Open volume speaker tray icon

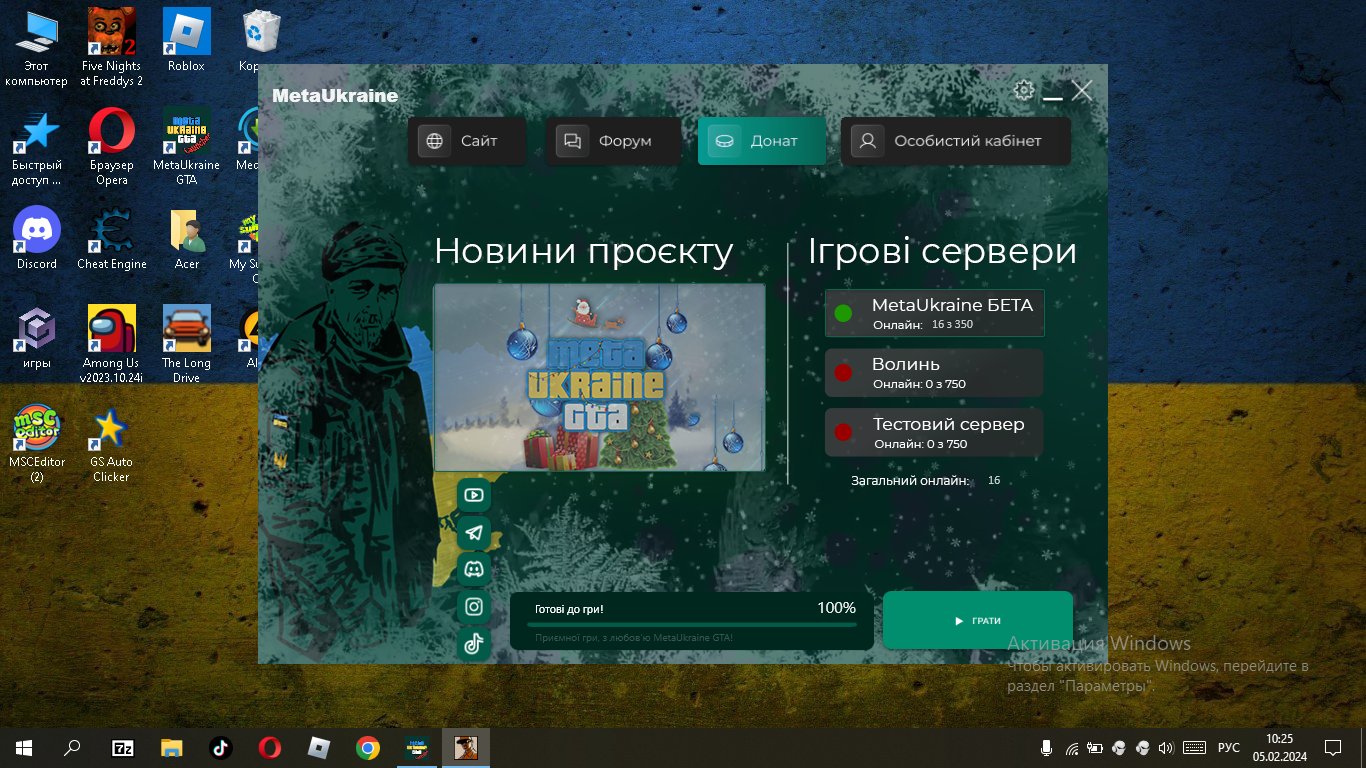pos(1166,747)
